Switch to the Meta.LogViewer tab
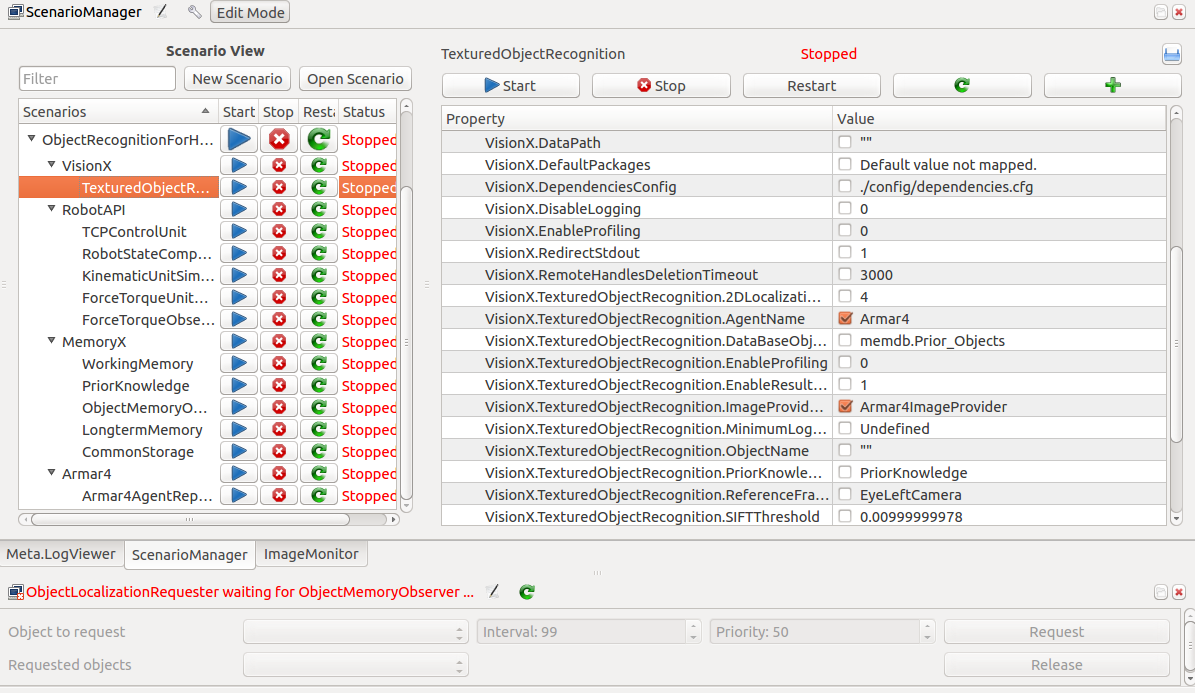1195x693 pixels. [x=61, y=554]
